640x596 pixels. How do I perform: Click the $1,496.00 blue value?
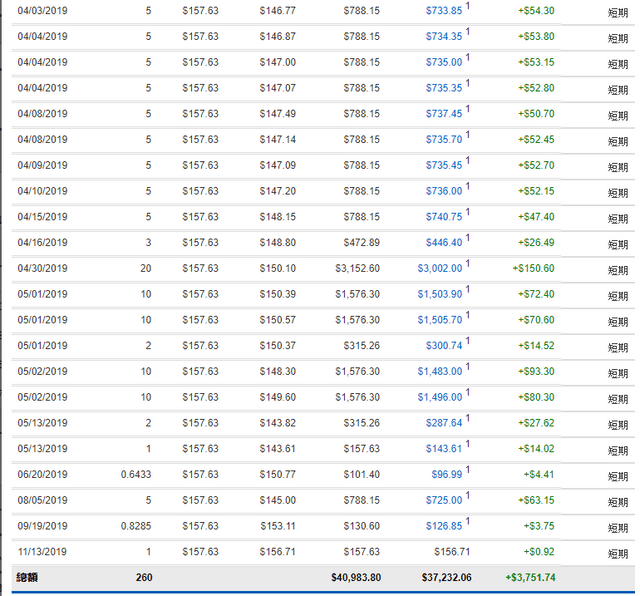coord(440,397)
